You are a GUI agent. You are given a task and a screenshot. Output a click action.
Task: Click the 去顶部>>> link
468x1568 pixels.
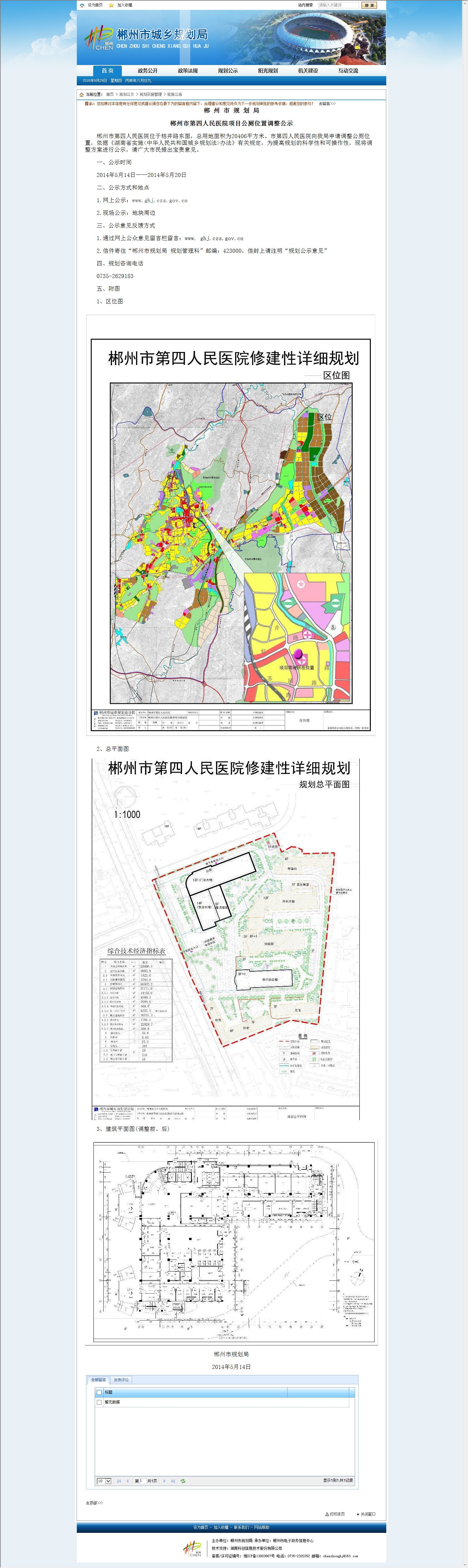[94, 1503]
